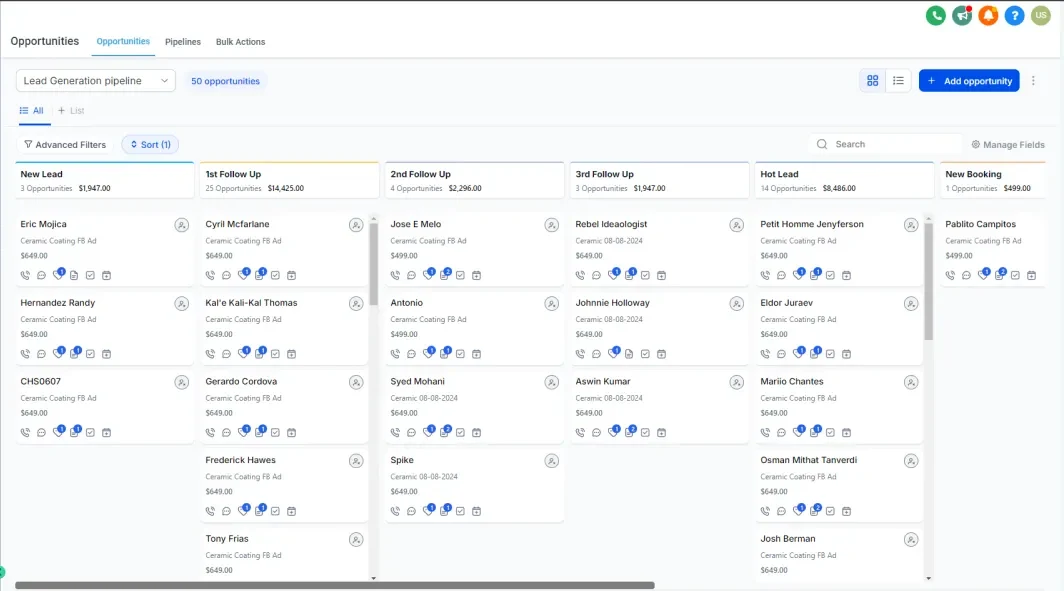Viewport: 1064px width, 591px height.
Task: Open the orange notifications bell
Action: (988, 15)
